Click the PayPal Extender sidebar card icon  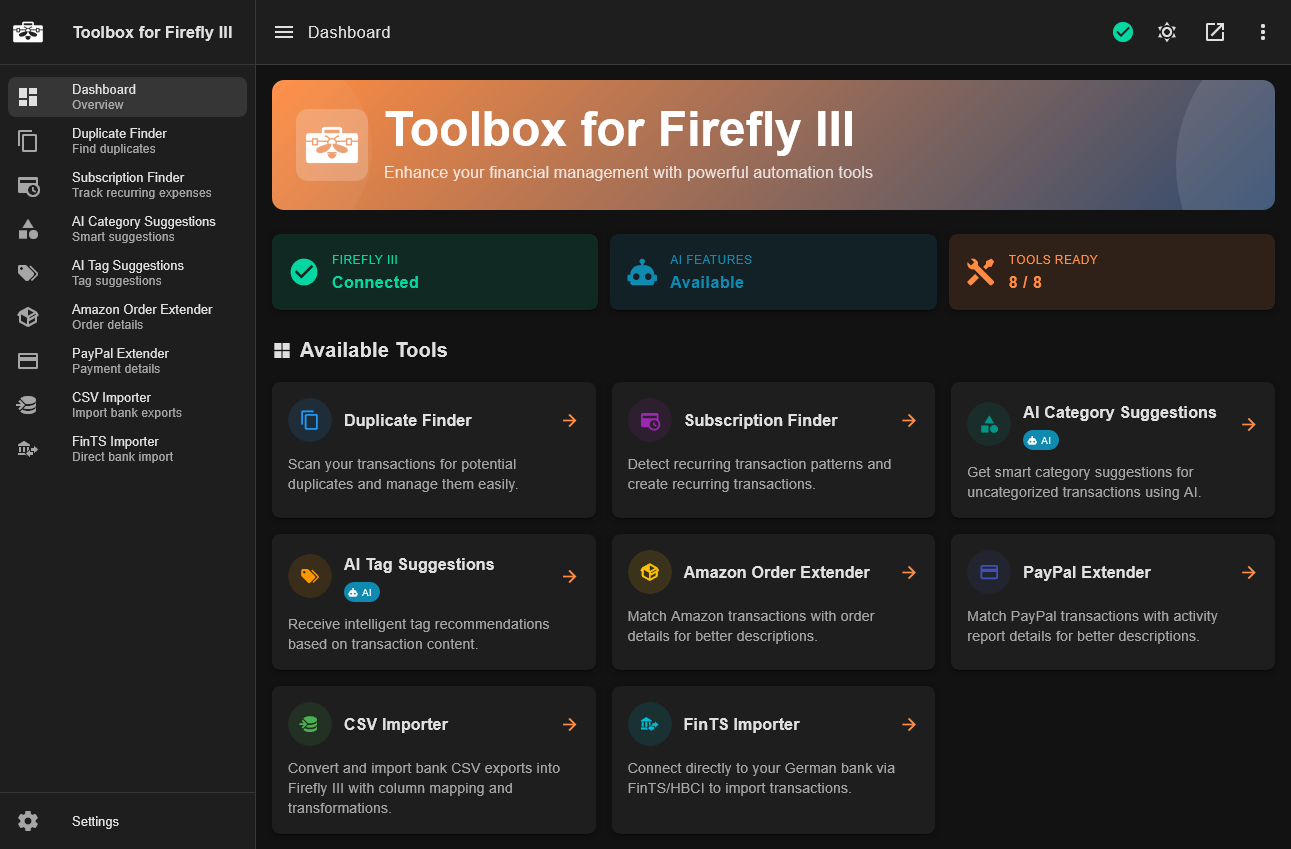point(28,361)
